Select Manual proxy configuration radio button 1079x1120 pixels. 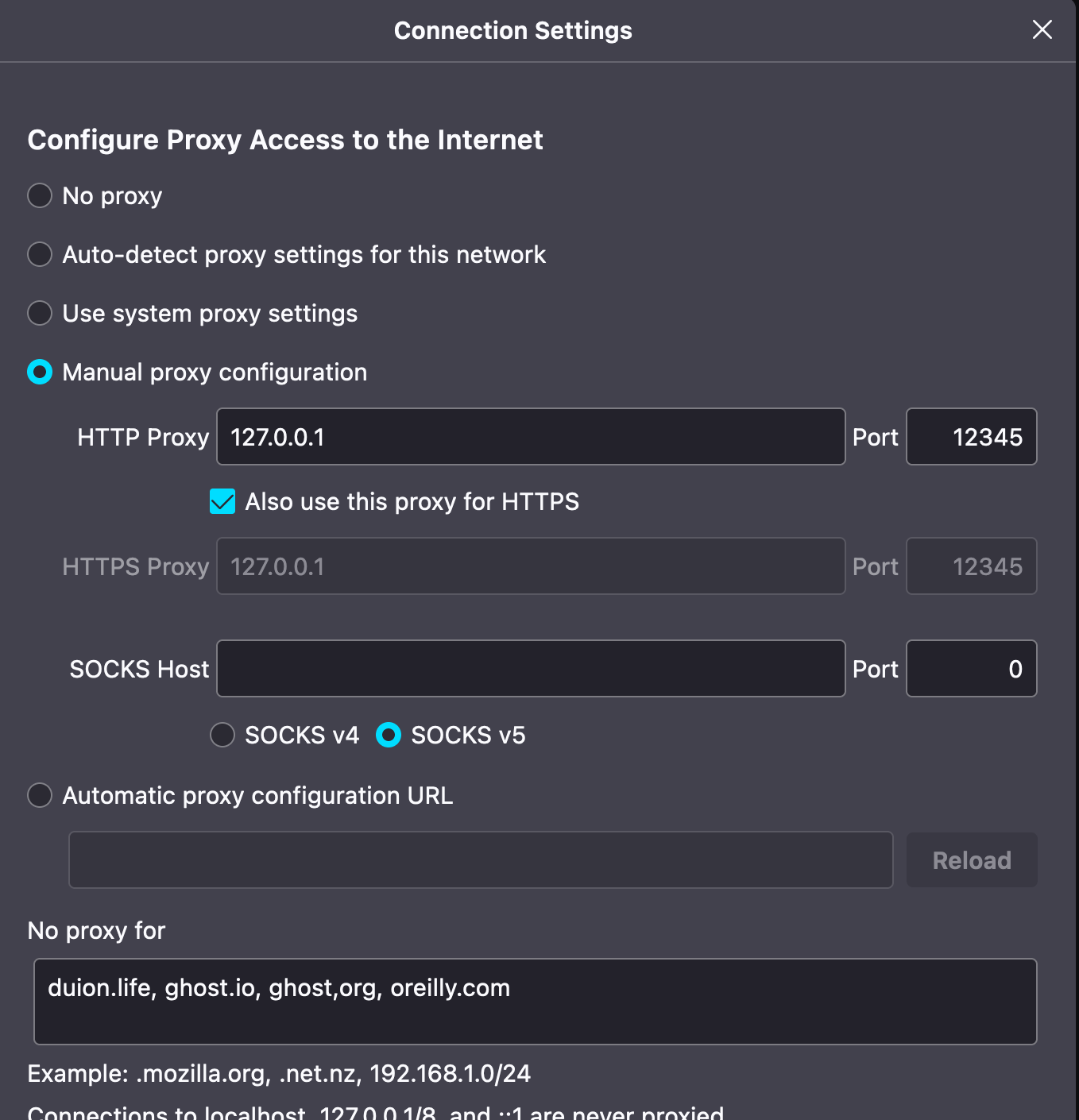[40, 372]
